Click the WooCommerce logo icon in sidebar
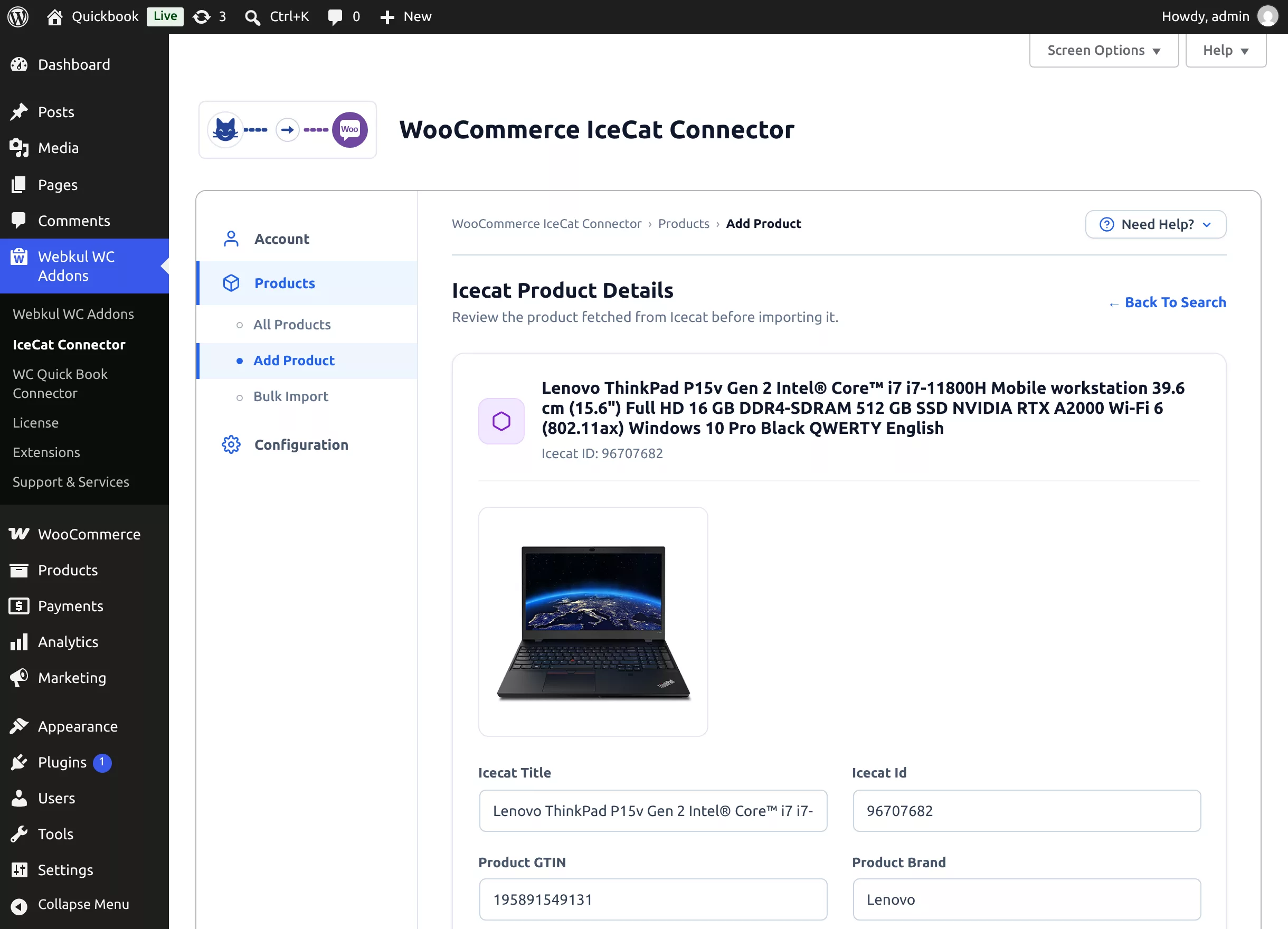This screenshot has height=929, width=1288. pos(19,534)
